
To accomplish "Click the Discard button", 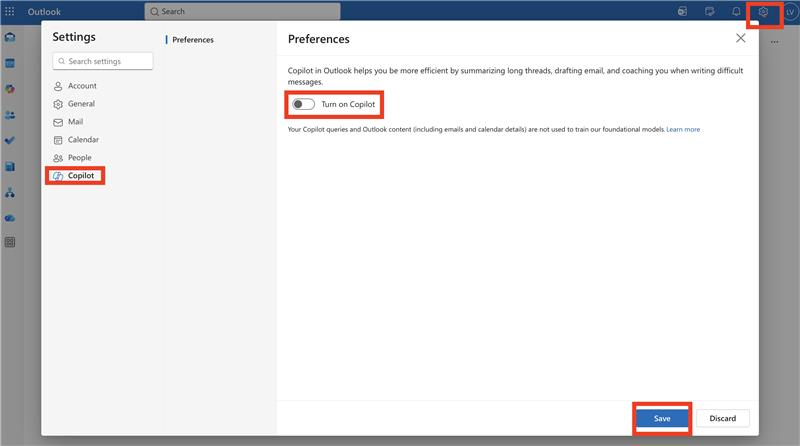I will (722, 418).
